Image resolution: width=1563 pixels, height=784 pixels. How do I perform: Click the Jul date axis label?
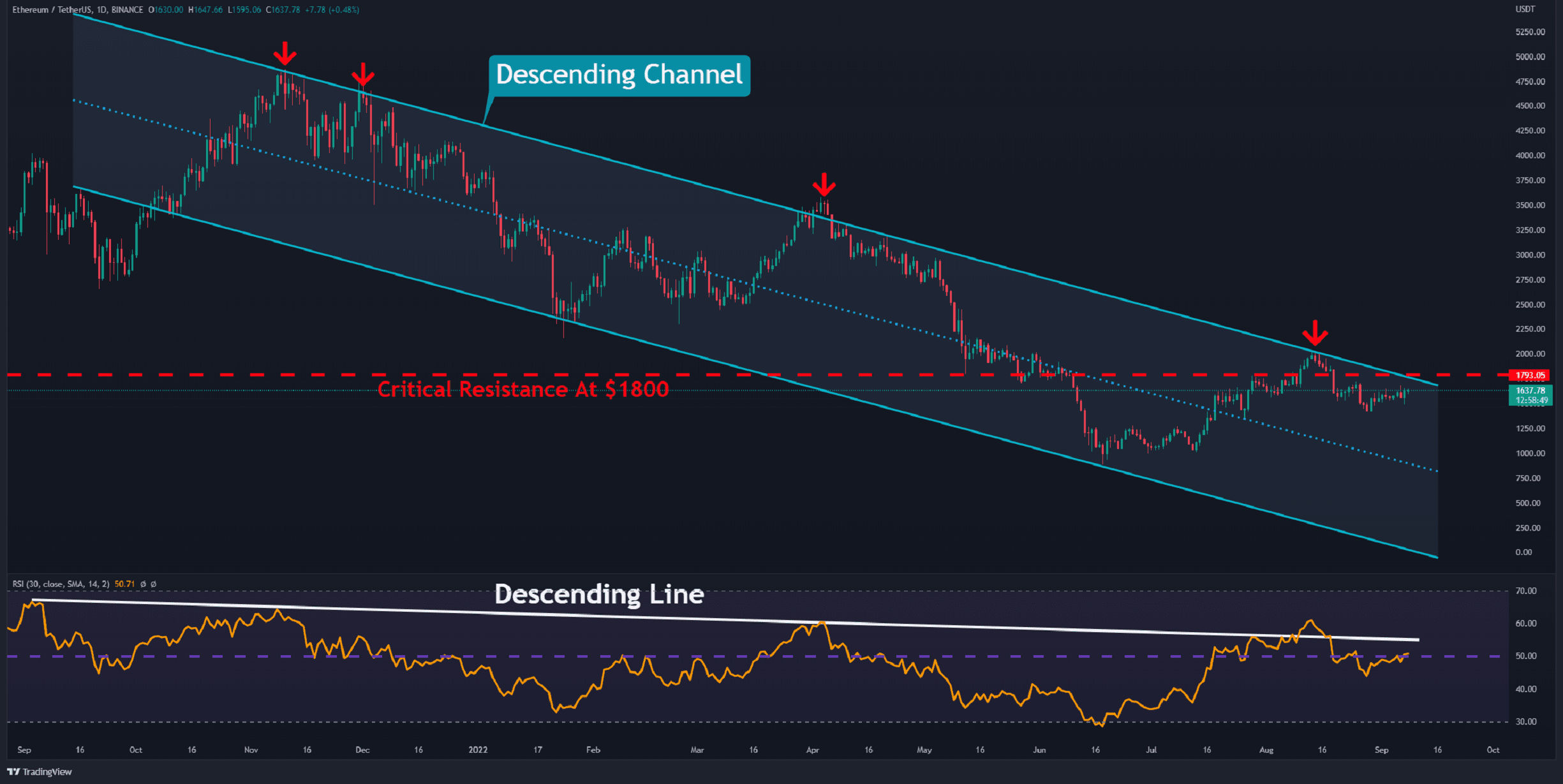tap(1151, 750)
